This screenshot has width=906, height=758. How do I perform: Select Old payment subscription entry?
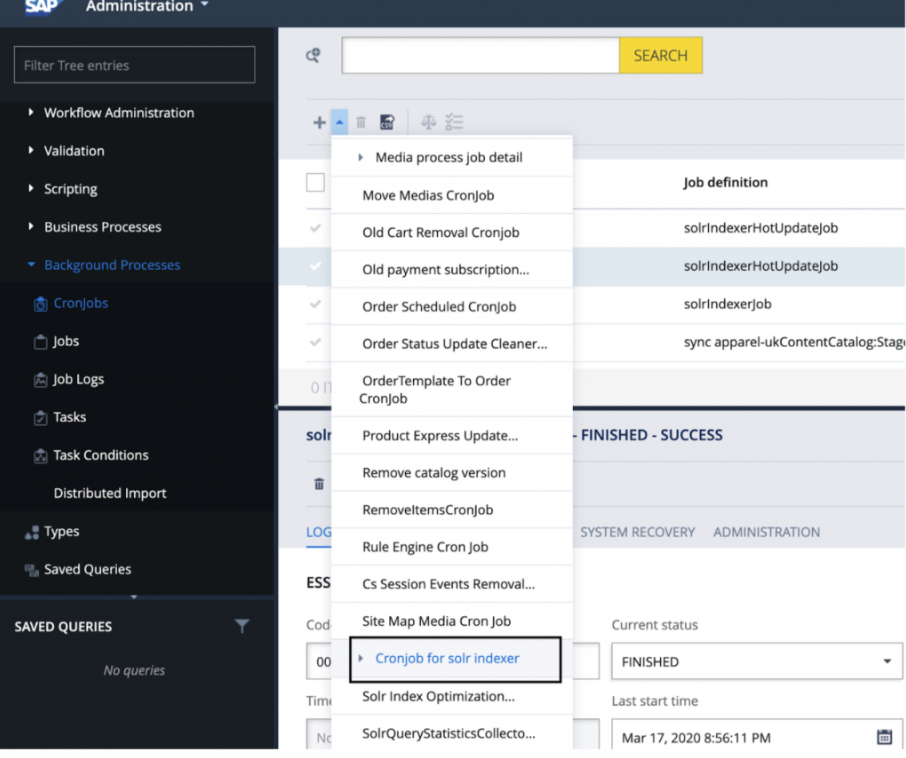(452, 269)
